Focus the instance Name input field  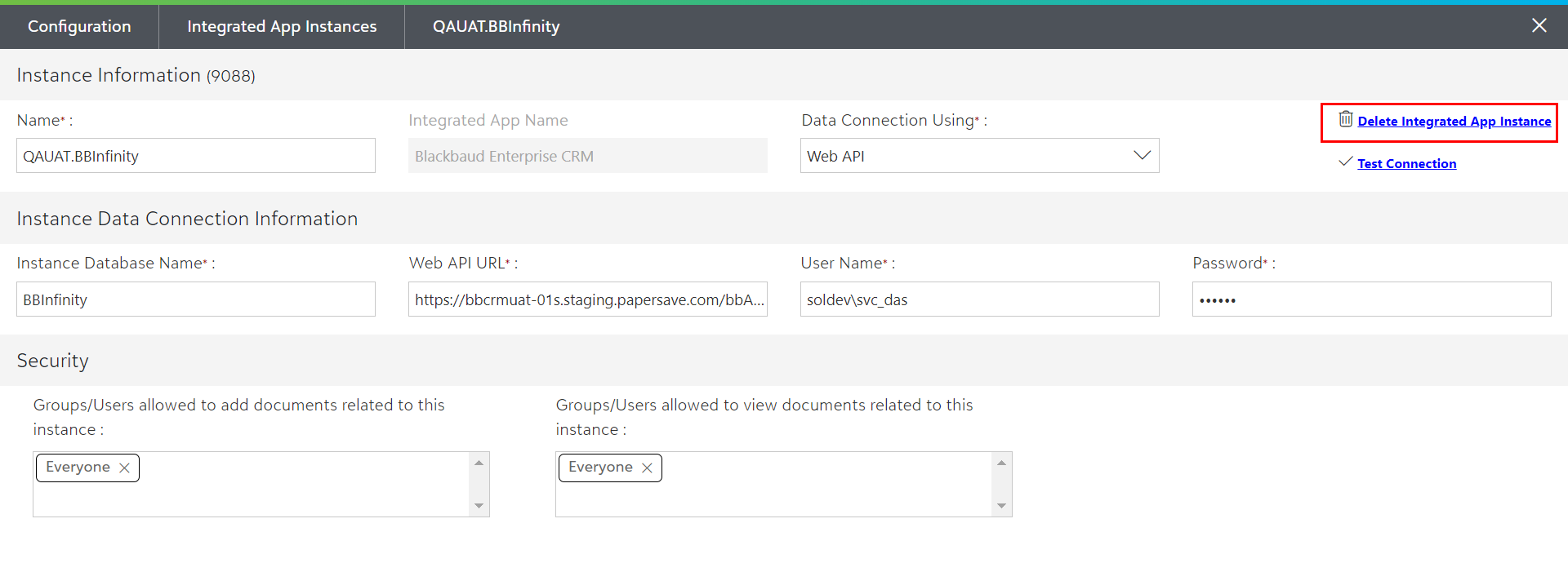(196, 156)
